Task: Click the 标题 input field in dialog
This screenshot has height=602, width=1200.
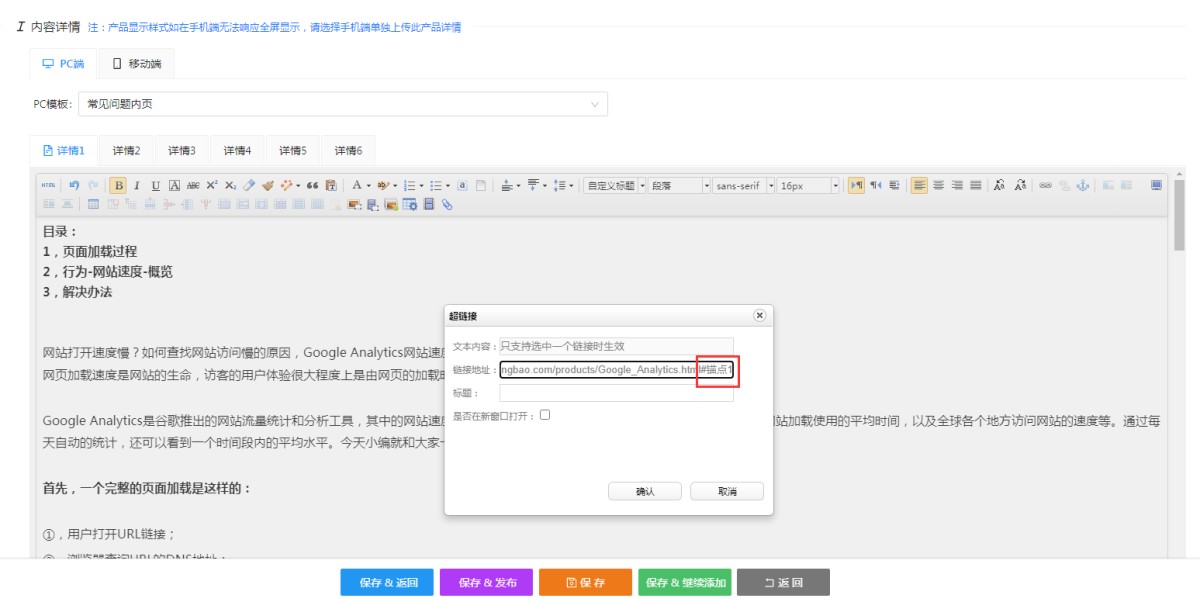Action: 616,394
